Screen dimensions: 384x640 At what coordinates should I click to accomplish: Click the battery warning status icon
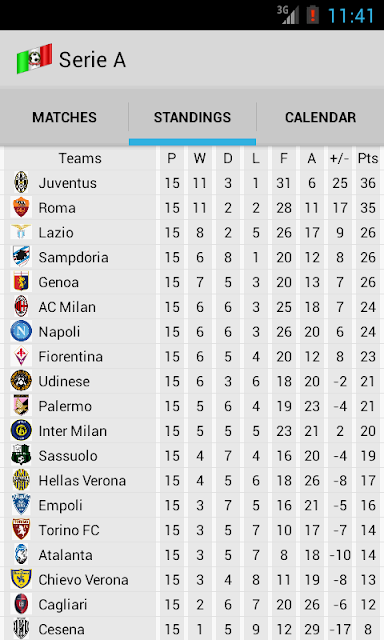(x=312, y=15)
